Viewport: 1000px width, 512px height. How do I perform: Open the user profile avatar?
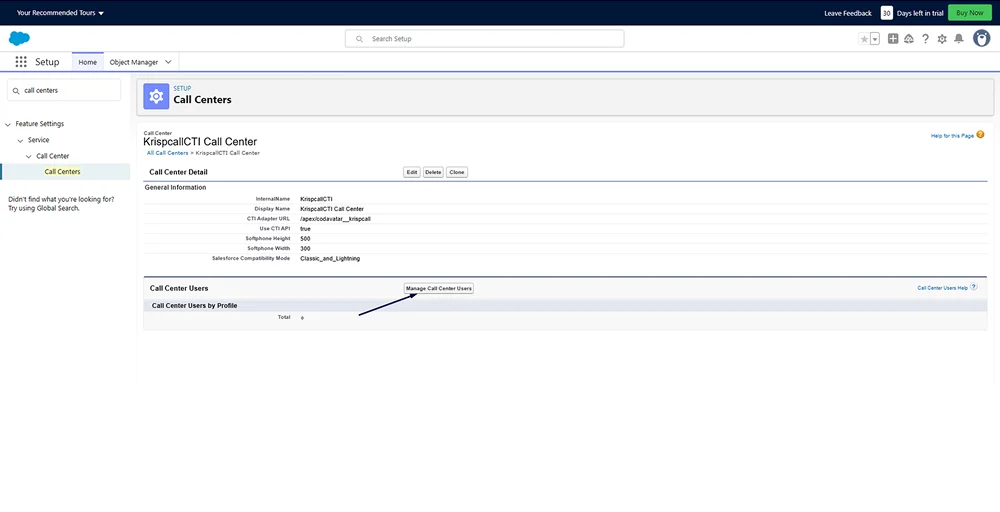tap(982, 38)
